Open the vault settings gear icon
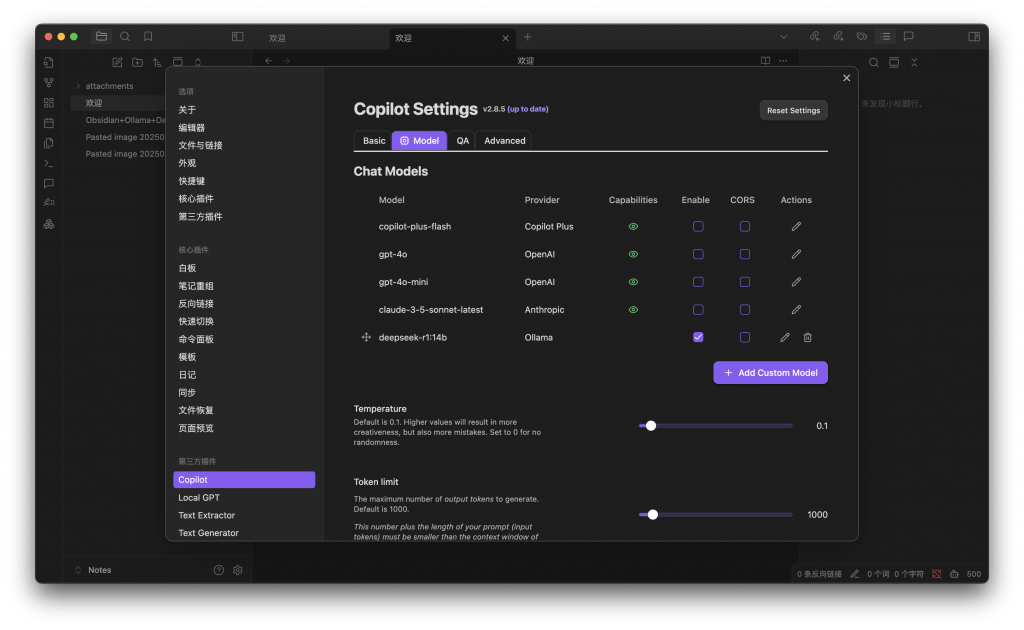 [238, 570]
